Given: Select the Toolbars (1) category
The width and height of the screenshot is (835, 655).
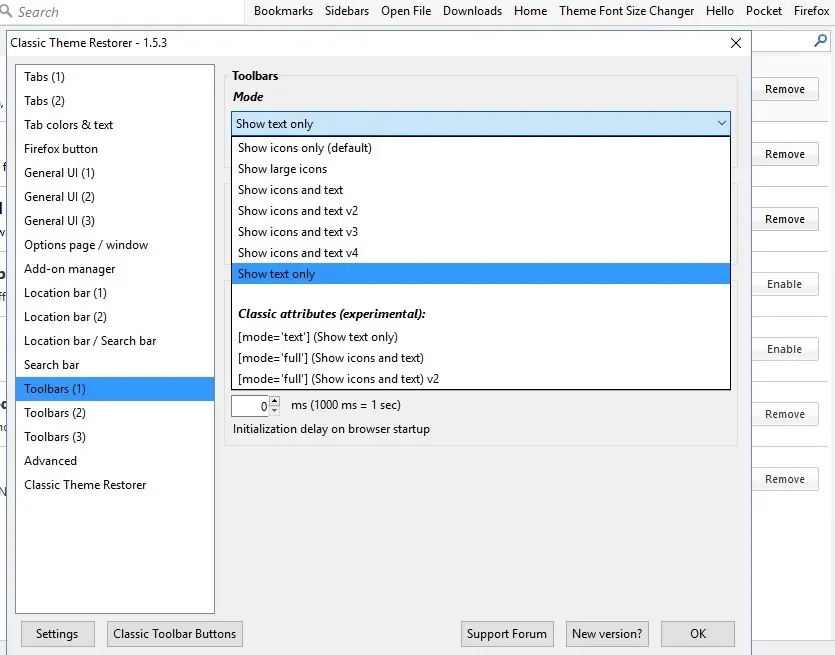Looking at the screenshot, I should coord(115,389).
